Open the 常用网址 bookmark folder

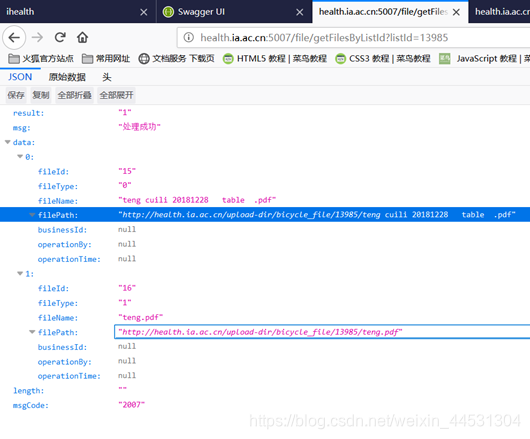click(106, 59)
